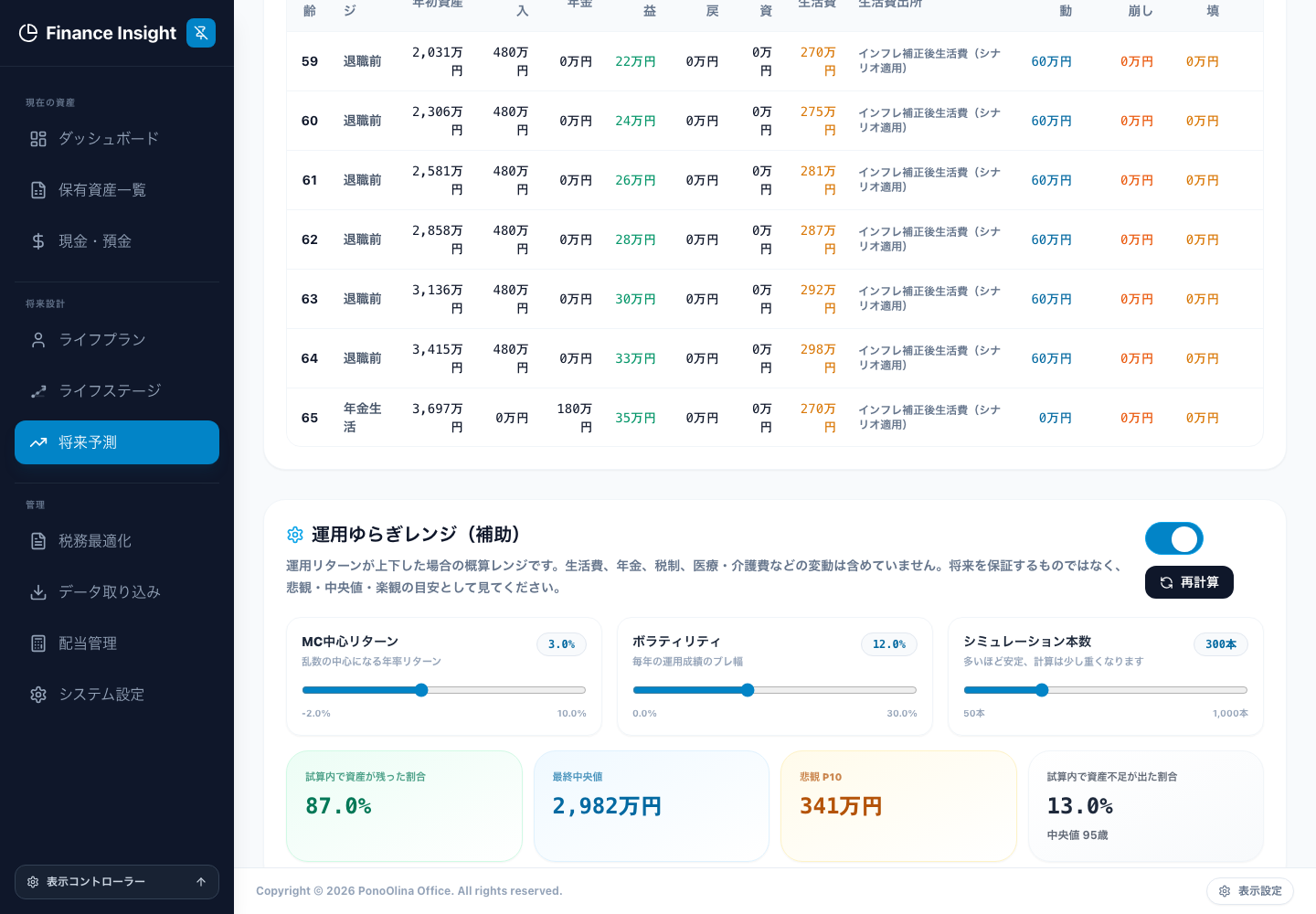Image resolution: width=1316 pixels, height=914 pixels.
Task: Select ライフプラン in sidebar
Action: coord(117,340)
